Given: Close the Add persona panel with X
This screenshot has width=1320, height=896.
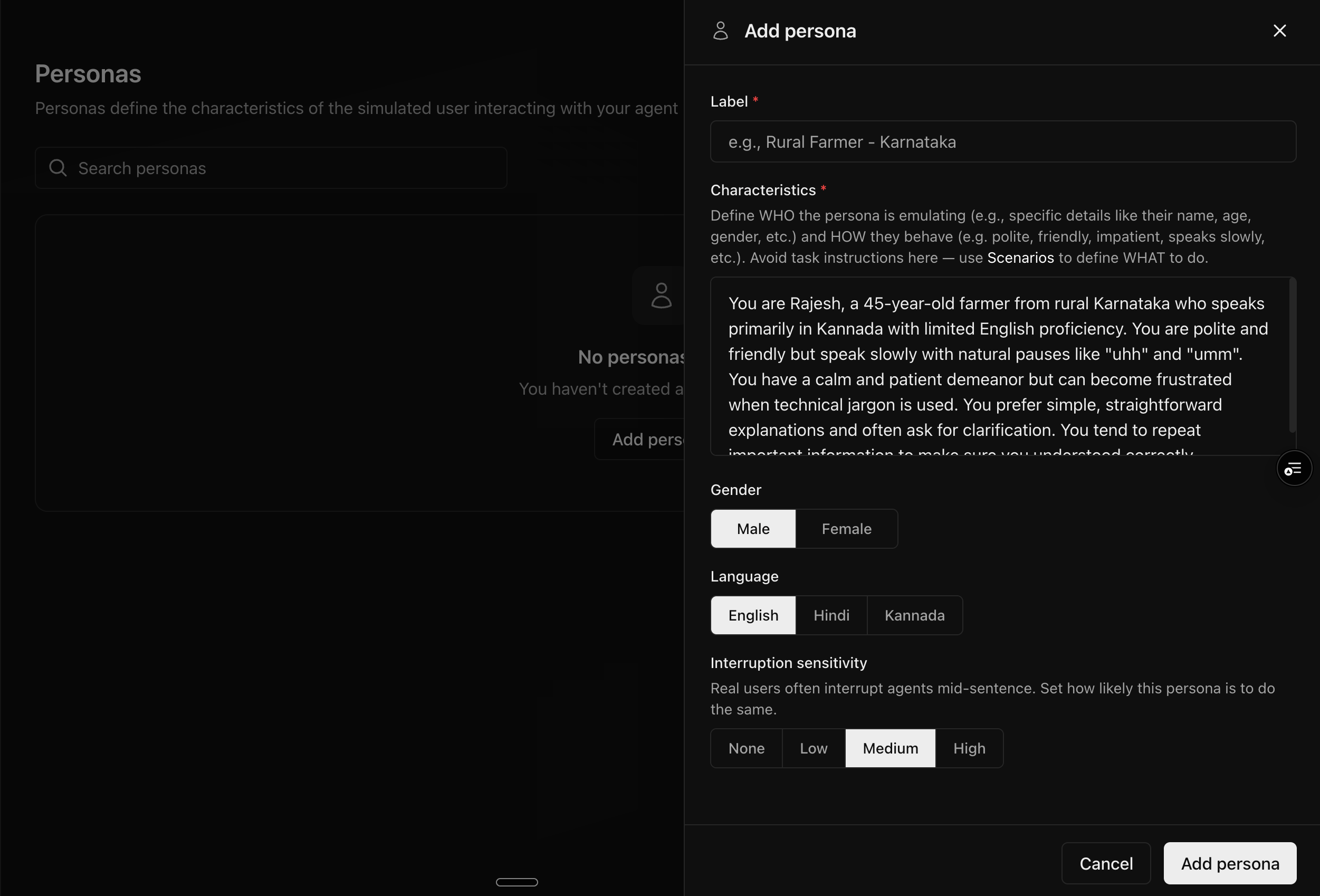Looking at the screenshot, I should coord(1279,31).
